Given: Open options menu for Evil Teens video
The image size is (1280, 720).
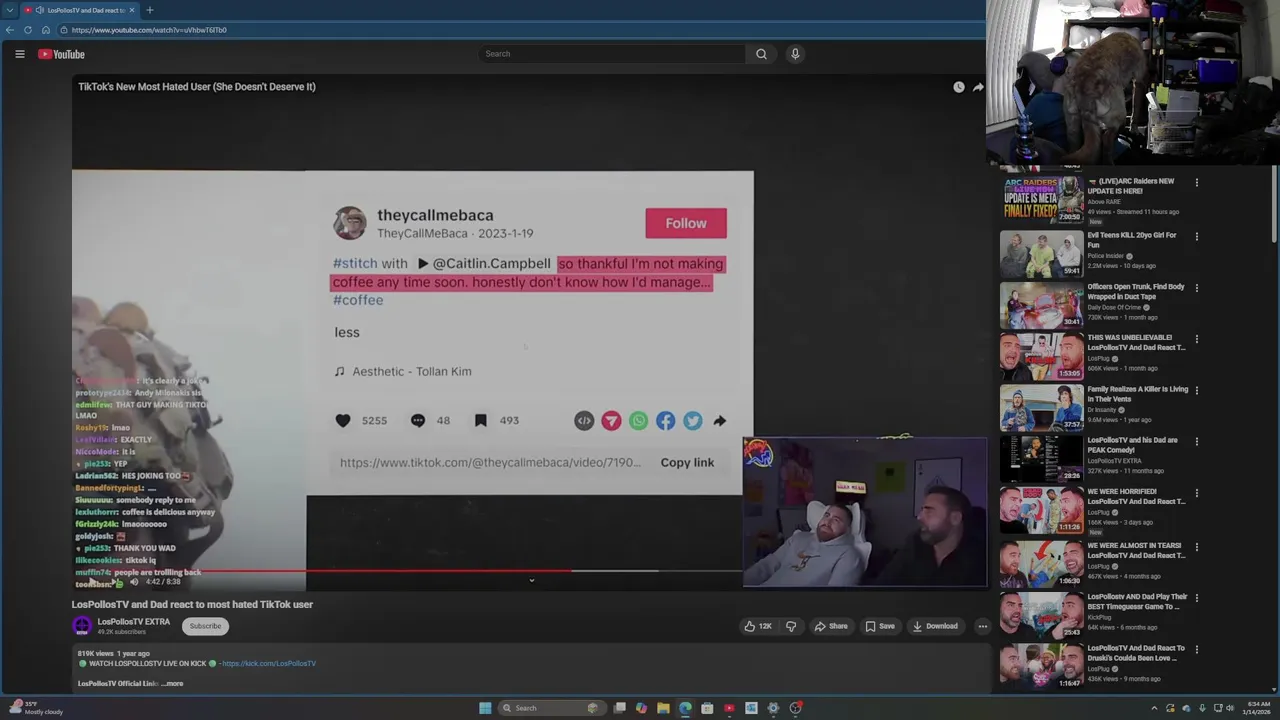Looking at the screenshot, I should (1196, 237).
